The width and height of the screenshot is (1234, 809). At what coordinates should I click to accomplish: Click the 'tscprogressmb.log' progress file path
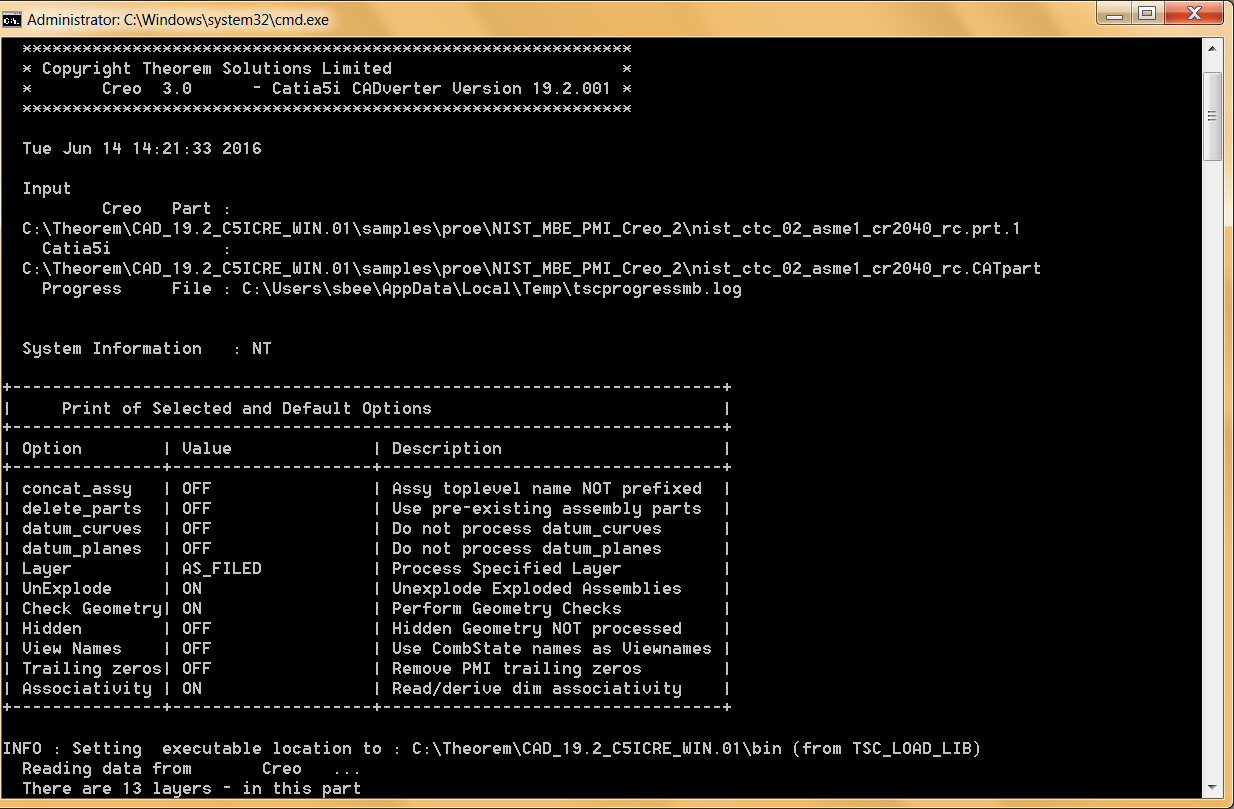(491, 288)
